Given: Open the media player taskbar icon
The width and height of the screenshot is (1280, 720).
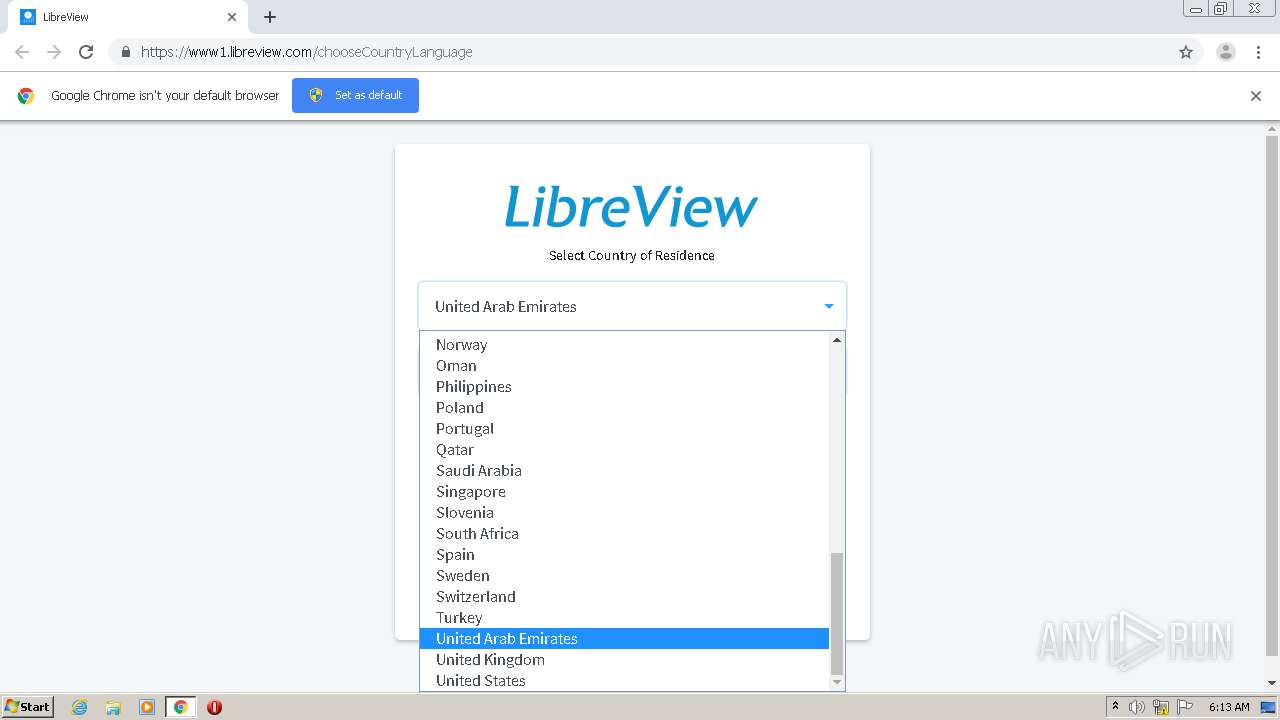Looking at the screenshot, I should [x=146, y=707].
